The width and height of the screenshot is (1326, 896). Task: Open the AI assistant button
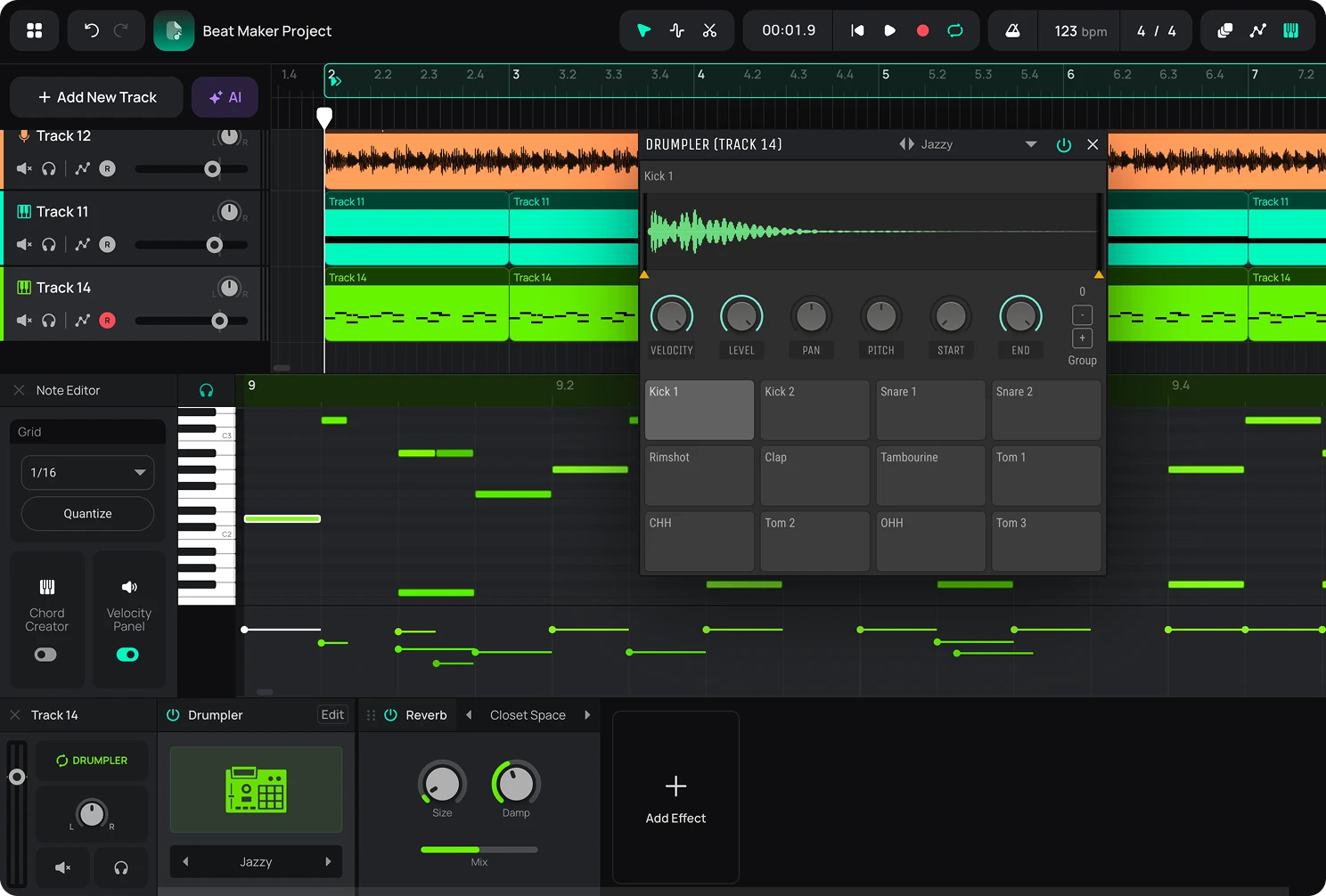pos(225,97)
